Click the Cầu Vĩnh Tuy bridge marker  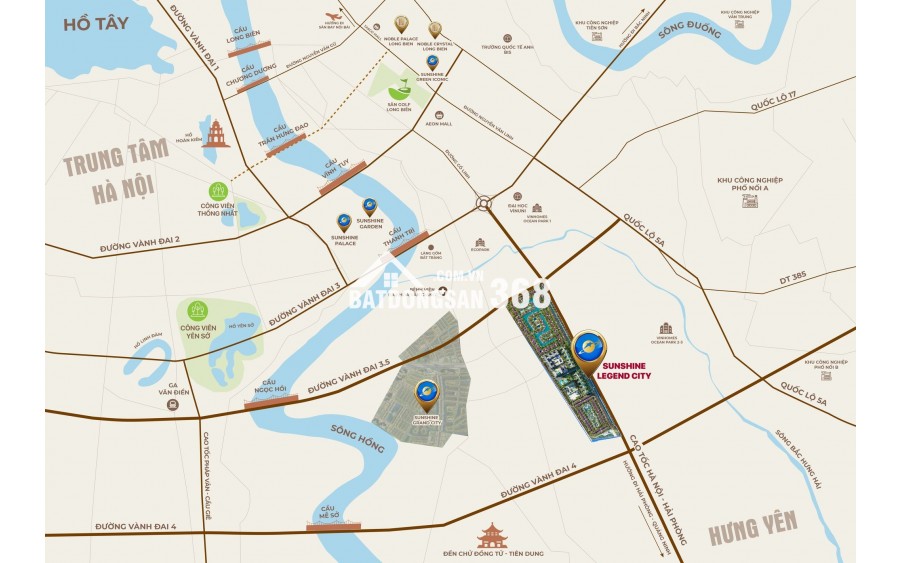[x=343, y=178]
